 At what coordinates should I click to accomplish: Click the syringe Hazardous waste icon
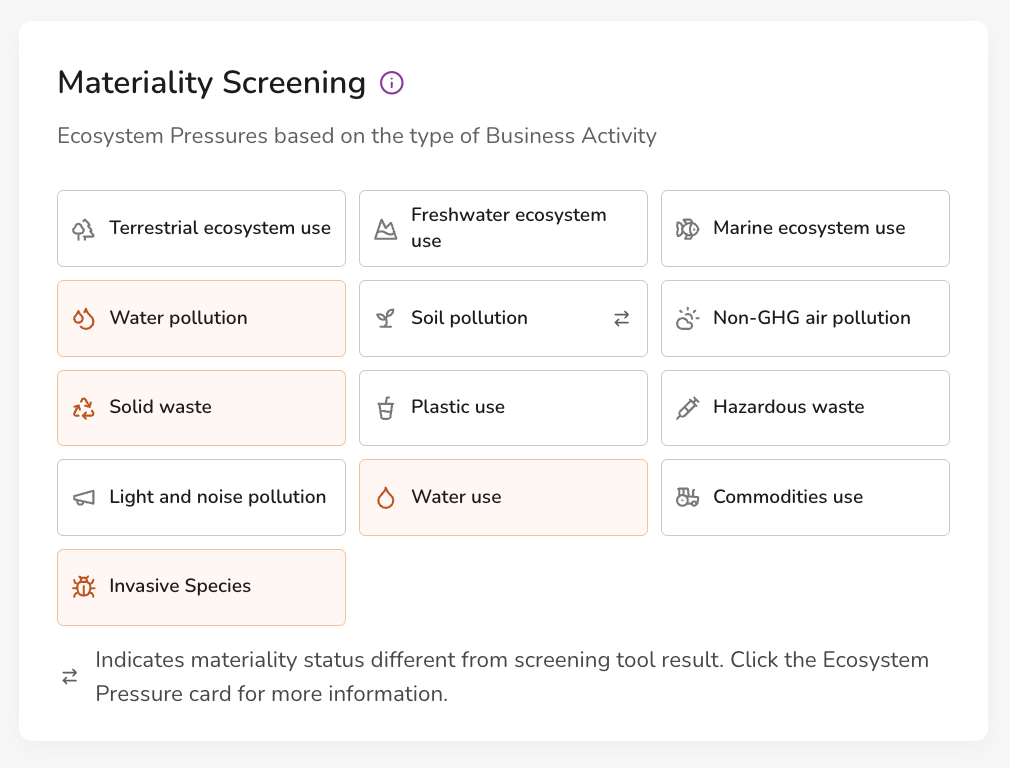click(x=687, y=408)
